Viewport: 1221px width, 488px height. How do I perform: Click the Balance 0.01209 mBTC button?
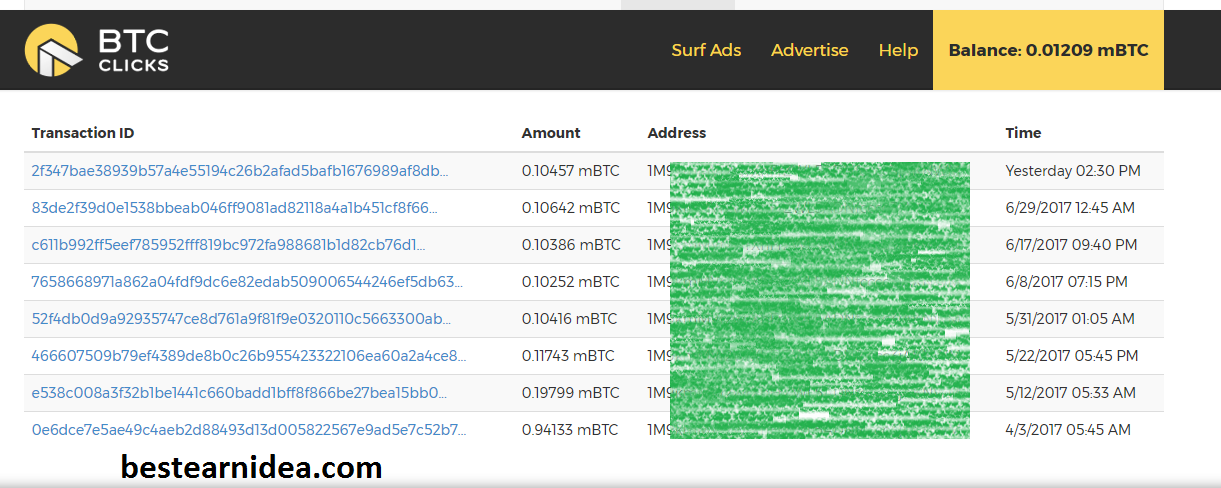click(x=1048, y=50)
